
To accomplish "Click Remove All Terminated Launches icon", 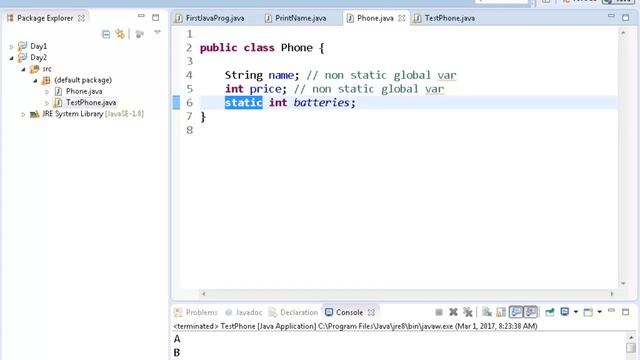I will pos(468,312).
